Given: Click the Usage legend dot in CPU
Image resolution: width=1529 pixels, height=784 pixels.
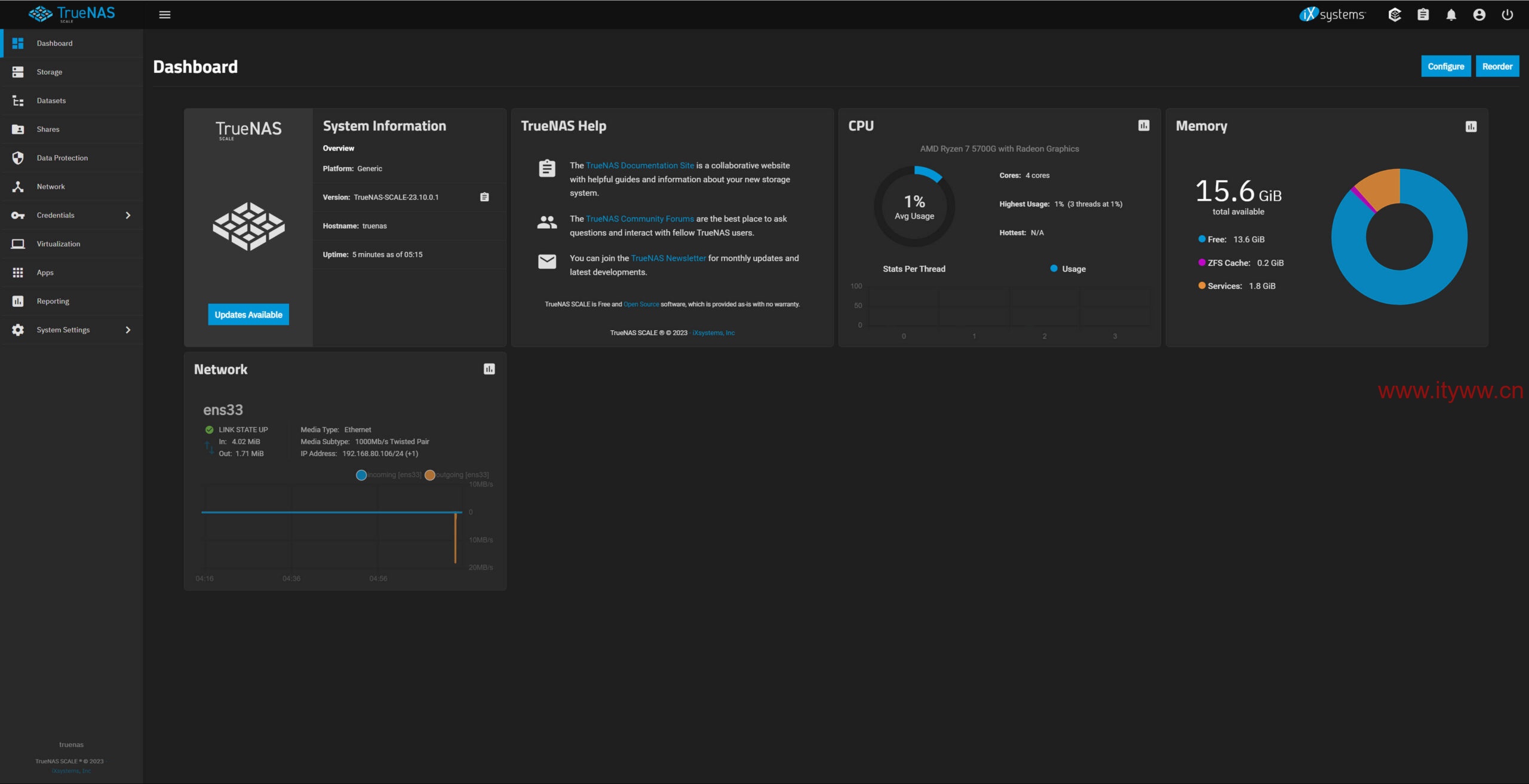Looking at the screenshot, I should coord(1054,269).
